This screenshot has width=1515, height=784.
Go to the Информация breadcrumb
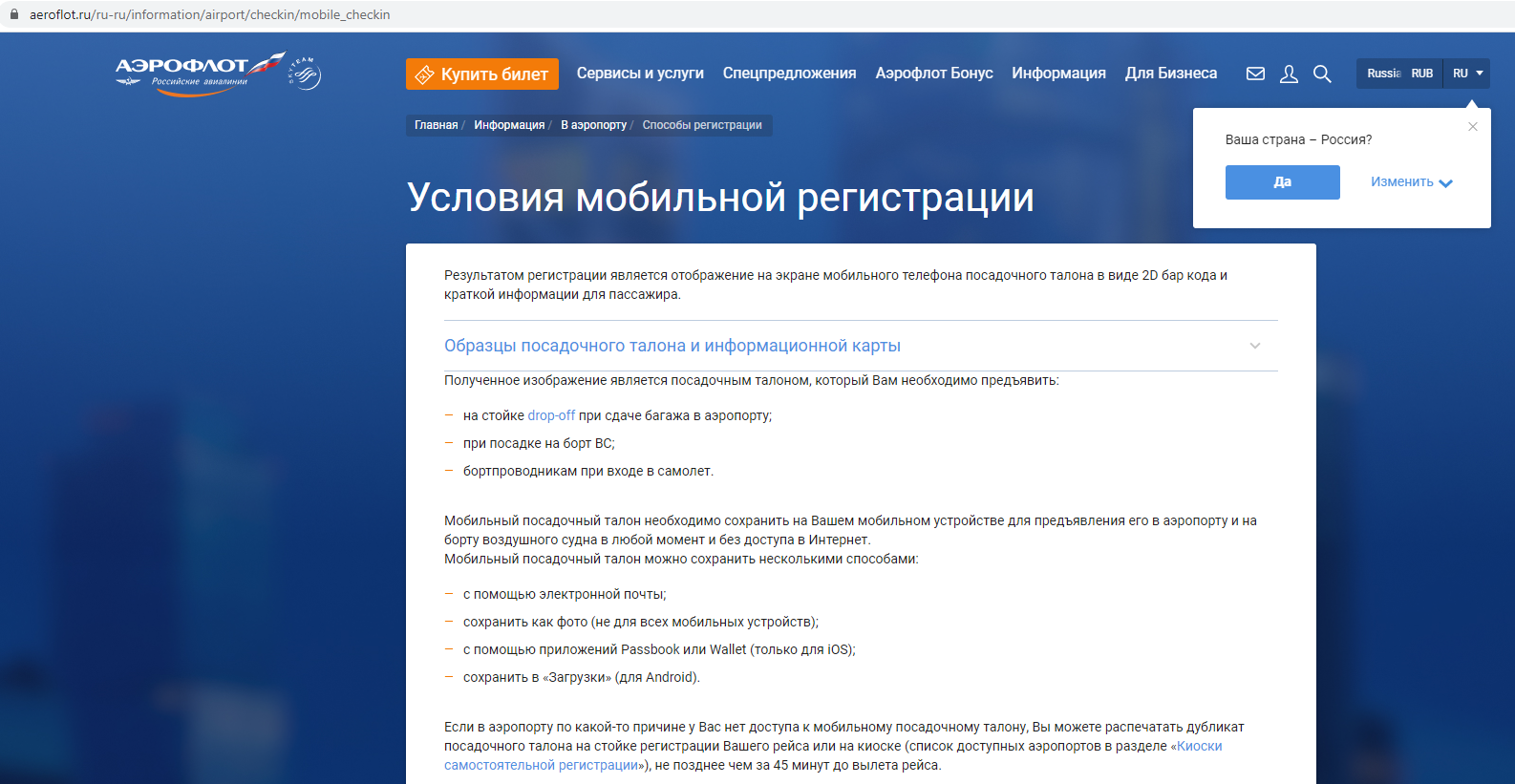point(509,125)
